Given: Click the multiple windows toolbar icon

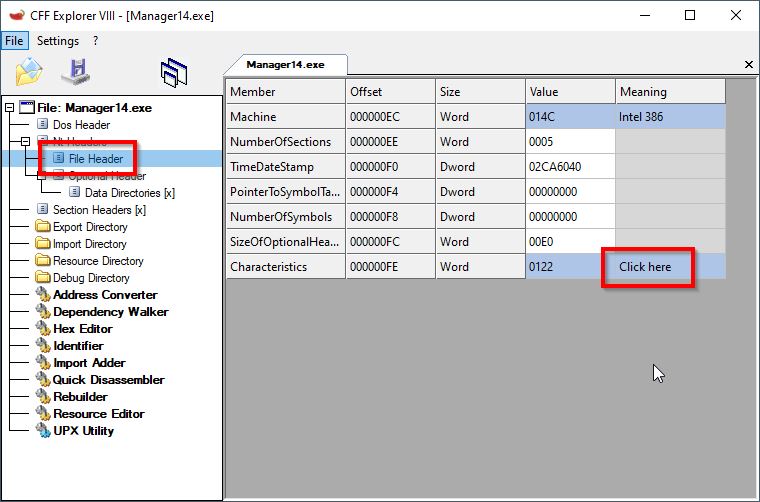Looking at the screenshot, I should [x=174, y=73].
